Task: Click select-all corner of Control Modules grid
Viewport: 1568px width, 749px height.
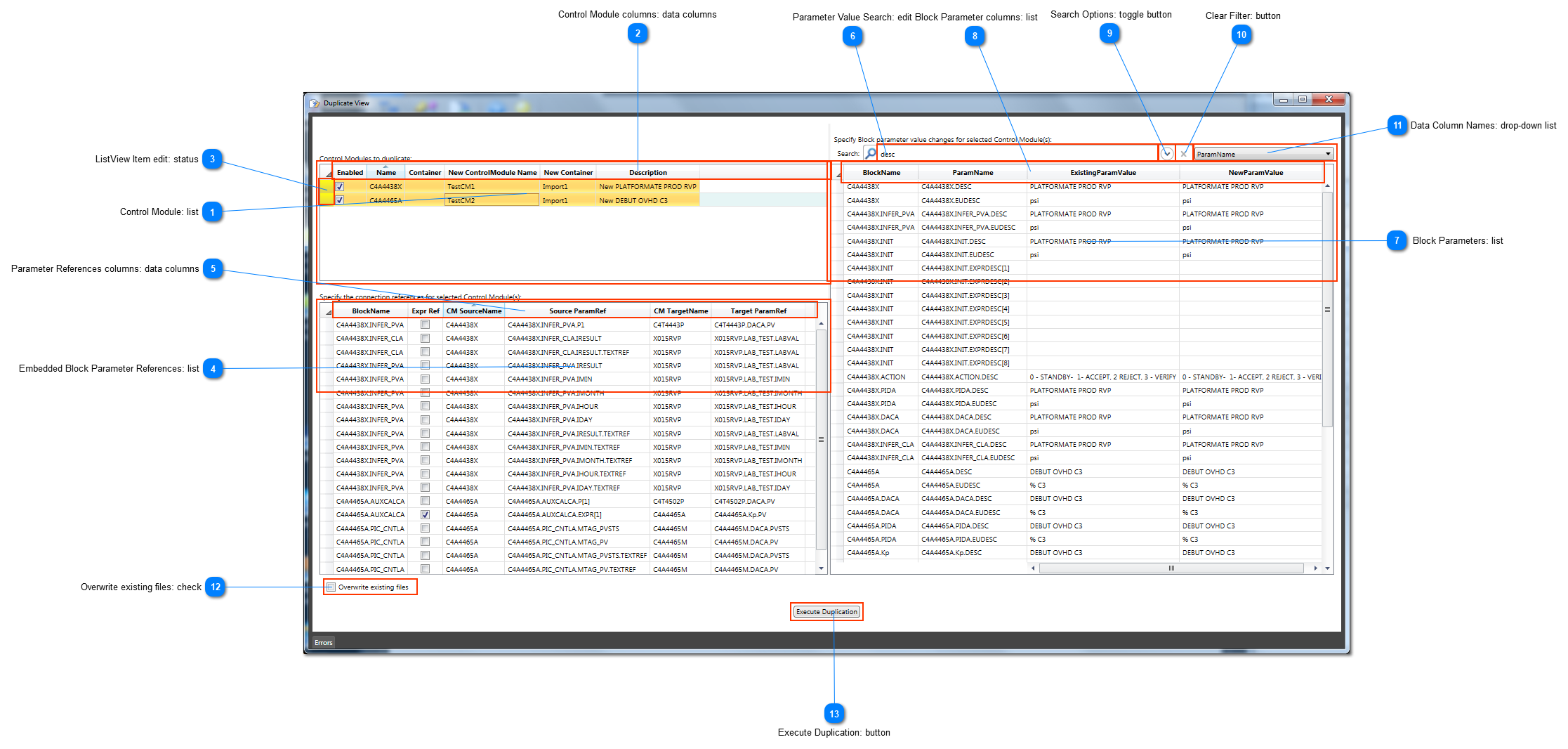Action: point(327,173)
